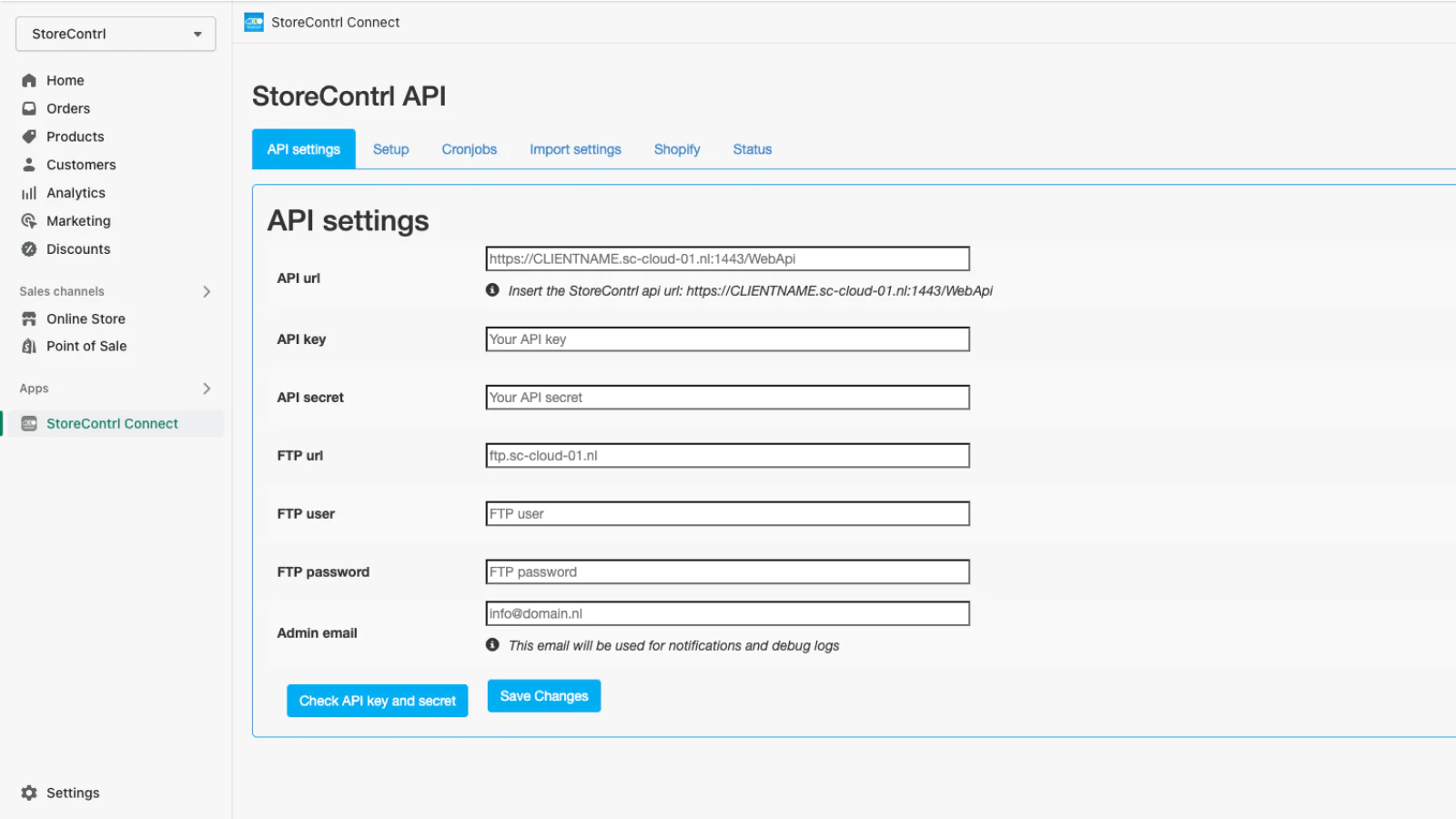The height and width of the screenshot is (819, 1456).
Task: Focus the Admin email input field
Action: [x=728, y=613]
